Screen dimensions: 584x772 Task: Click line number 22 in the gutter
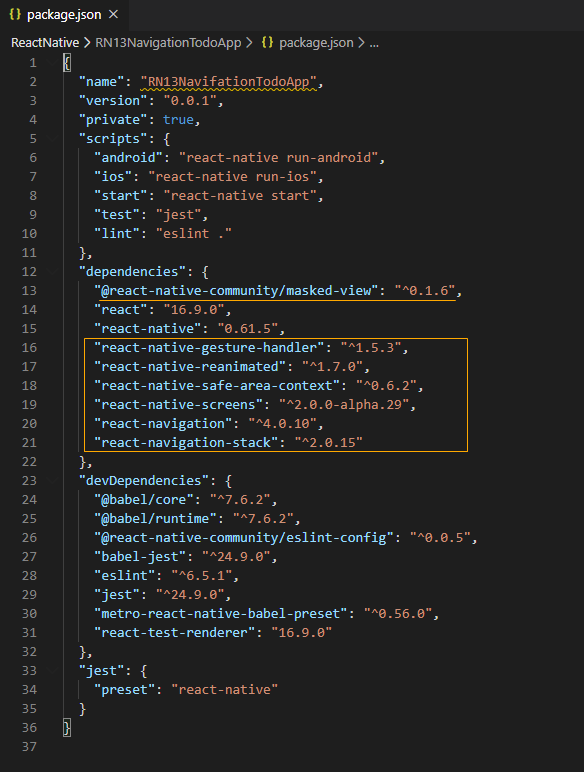click(x=29, y=462)
